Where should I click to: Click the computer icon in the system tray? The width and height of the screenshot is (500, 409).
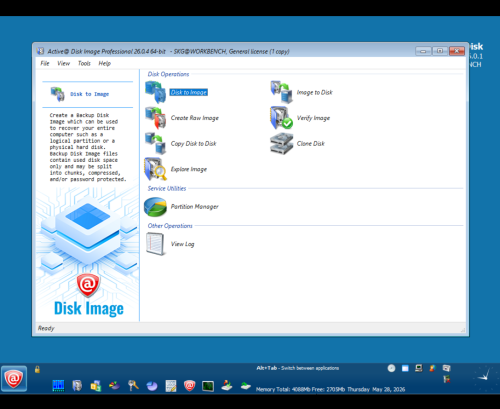419,368
